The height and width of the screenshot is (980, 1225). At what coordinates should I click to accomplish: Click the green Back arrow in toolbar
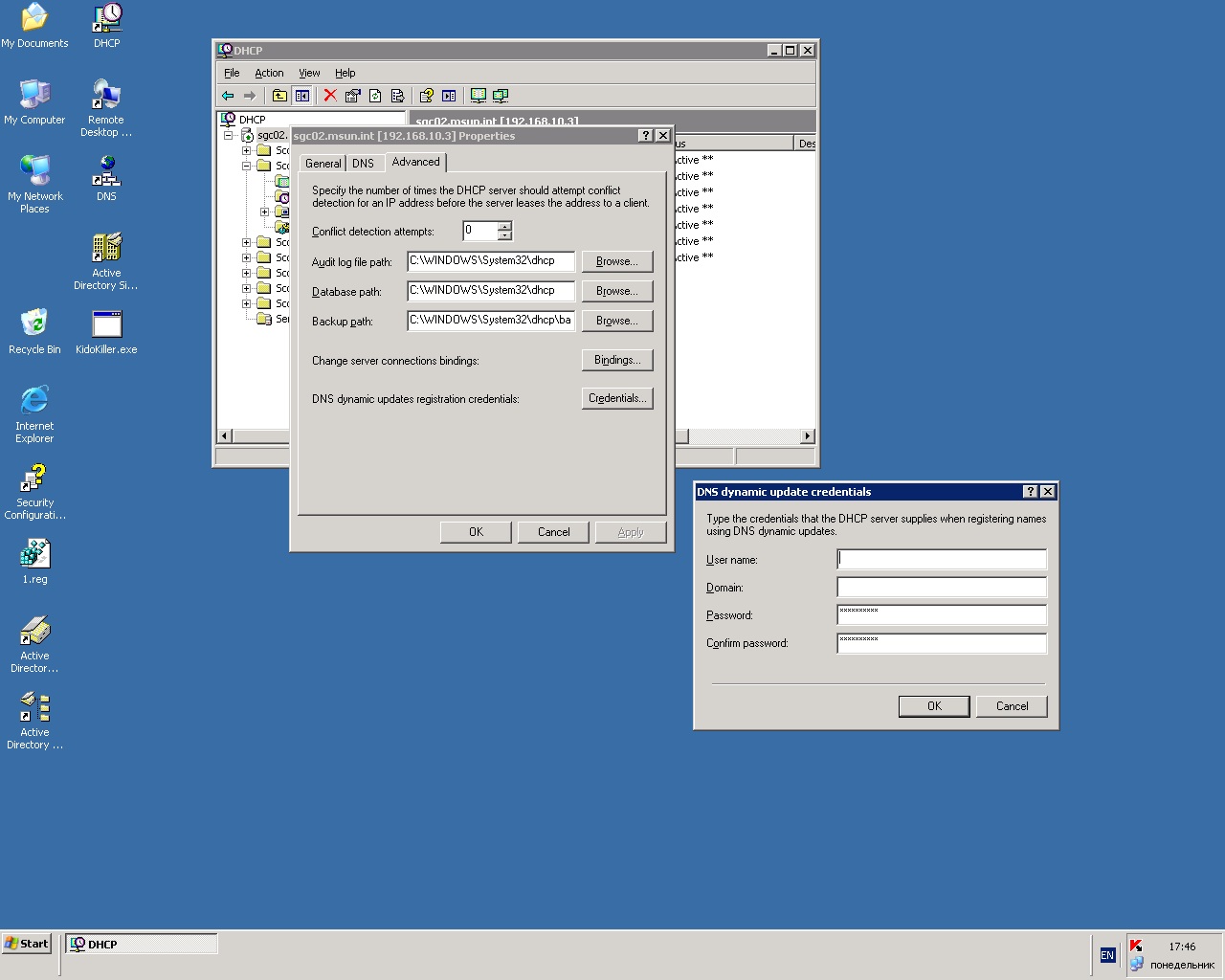tap(228, 96)
